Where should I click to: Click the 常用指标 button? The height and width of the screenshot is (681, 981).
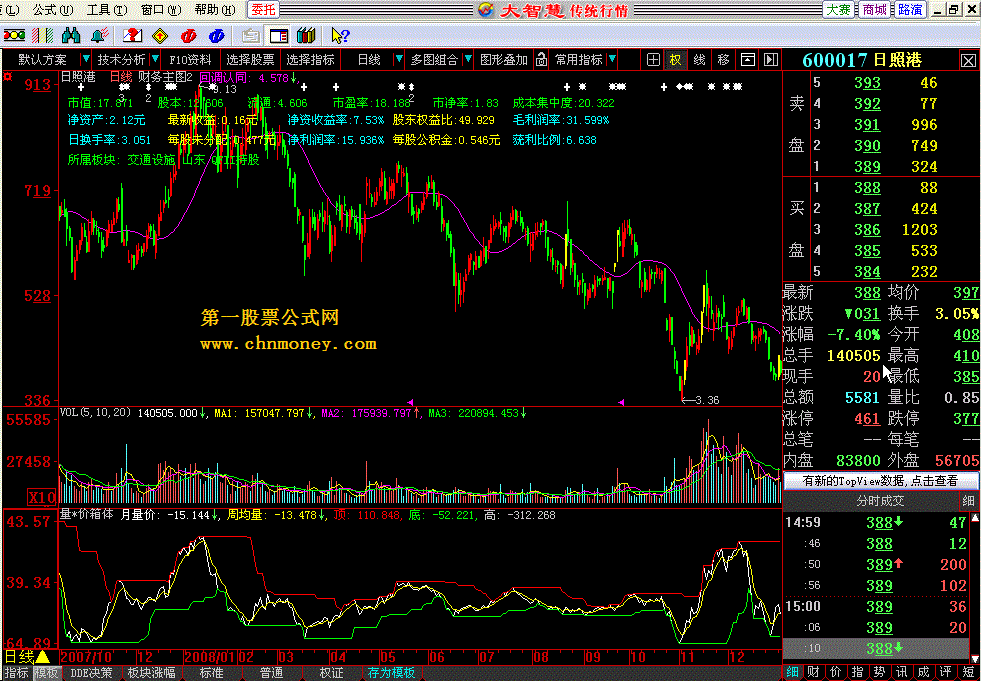tap(579, 60)
